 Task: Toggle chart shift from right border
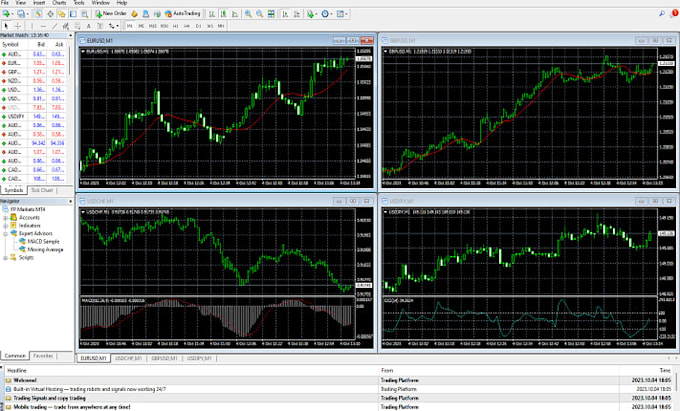coord(297,14)
